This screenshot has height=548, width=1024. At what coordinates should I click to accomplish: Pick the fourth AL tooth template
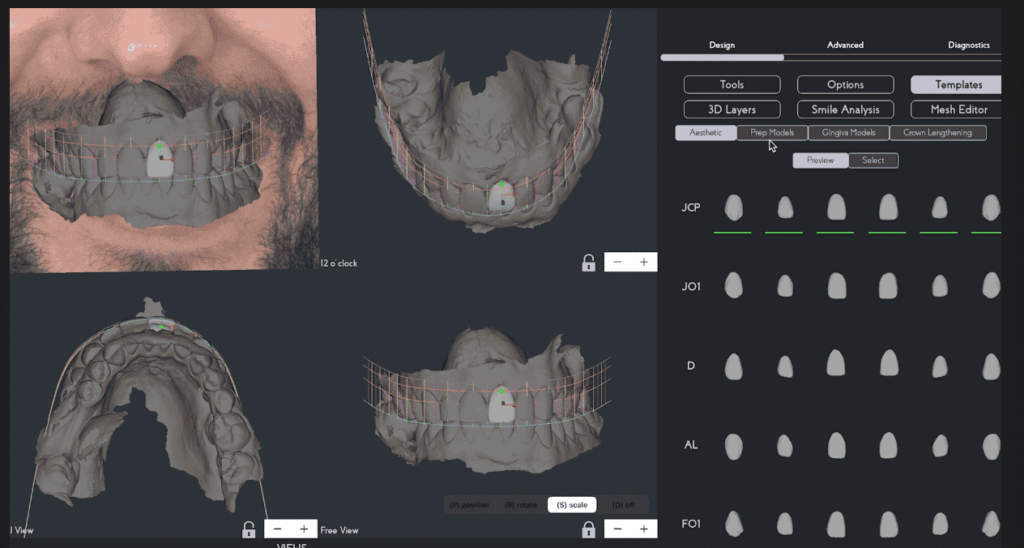pos(887,444)
